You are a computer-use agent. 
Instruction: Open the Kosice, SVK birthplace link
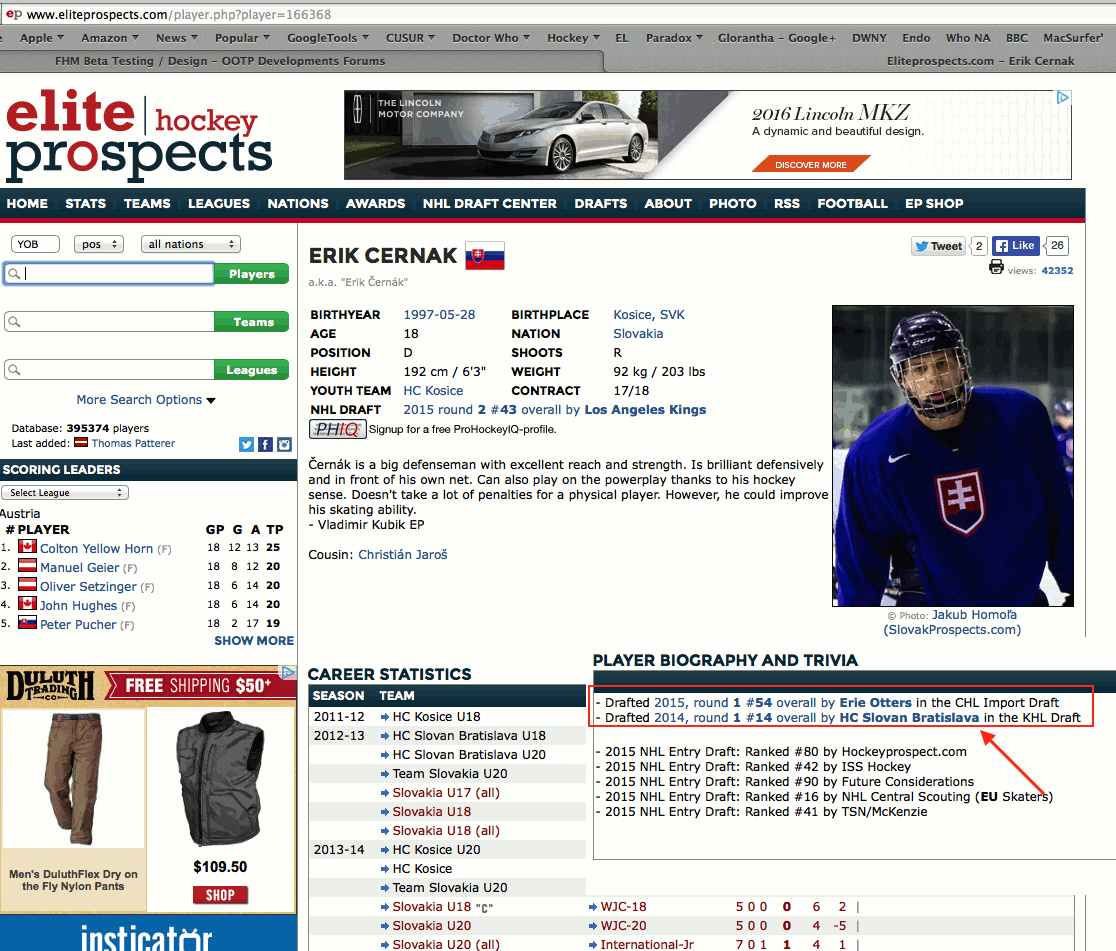(x=649, y=315)
